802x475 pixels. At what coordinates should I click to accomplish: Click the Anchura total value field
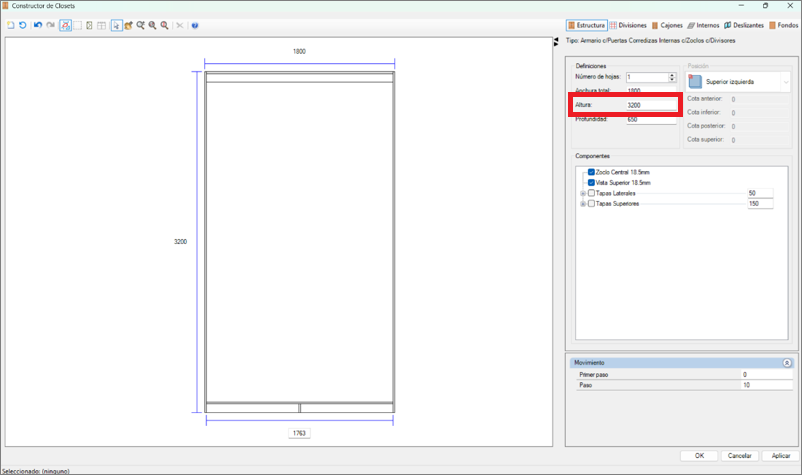click(x=651, y=91)
